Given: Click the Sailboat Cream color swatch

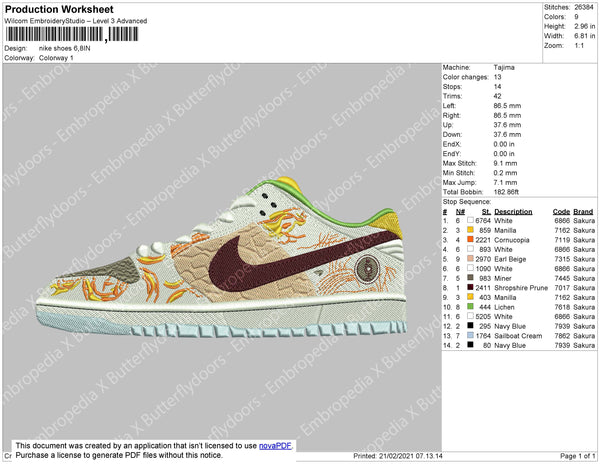Looking at the screenshot, I should [x=470, y=335].
